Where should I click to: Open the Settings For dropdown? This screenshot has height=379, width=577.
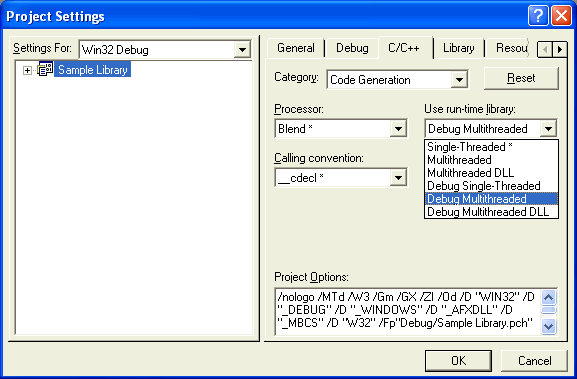242,50
